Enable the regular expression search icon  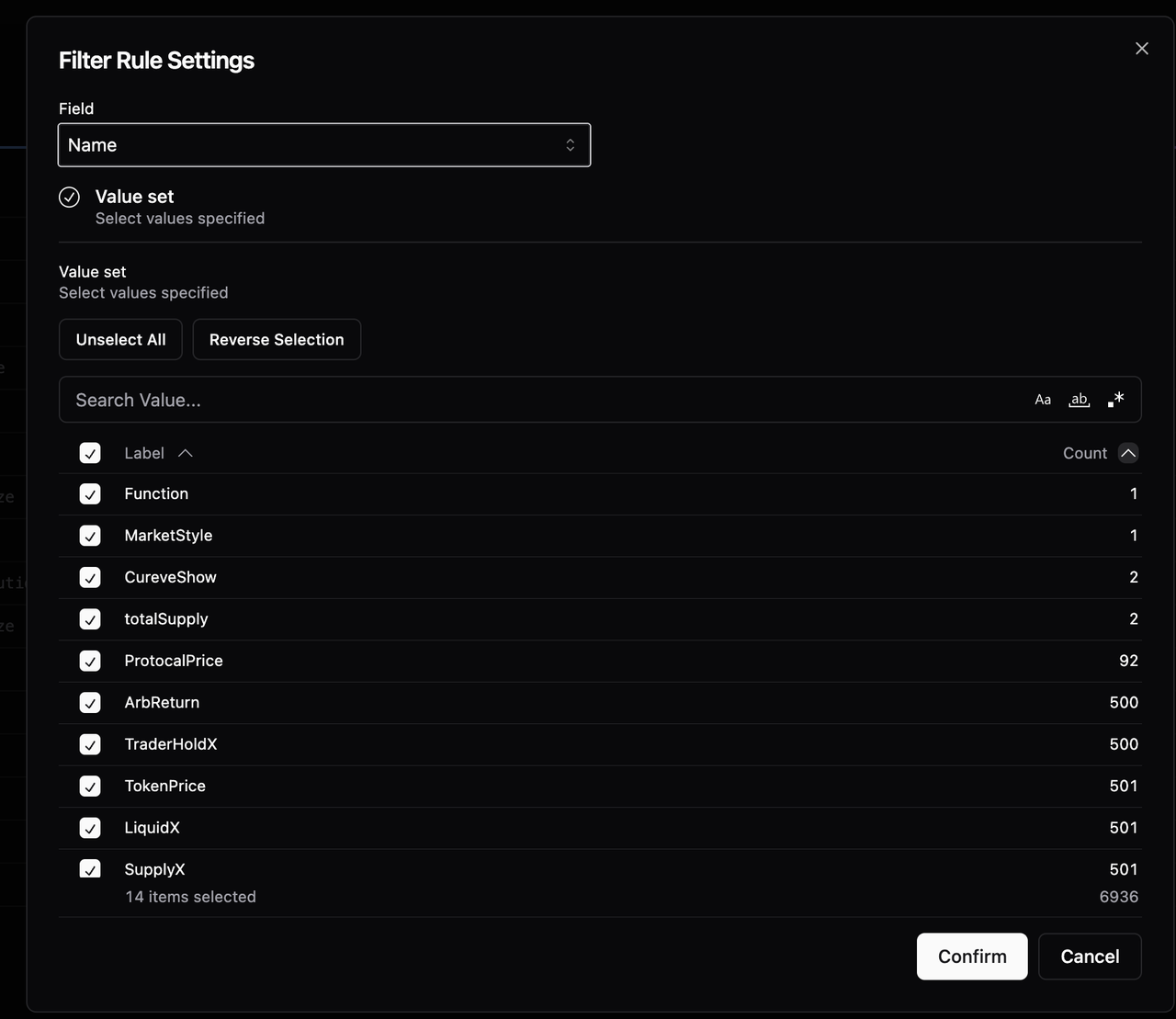[x=1115, y=400]
